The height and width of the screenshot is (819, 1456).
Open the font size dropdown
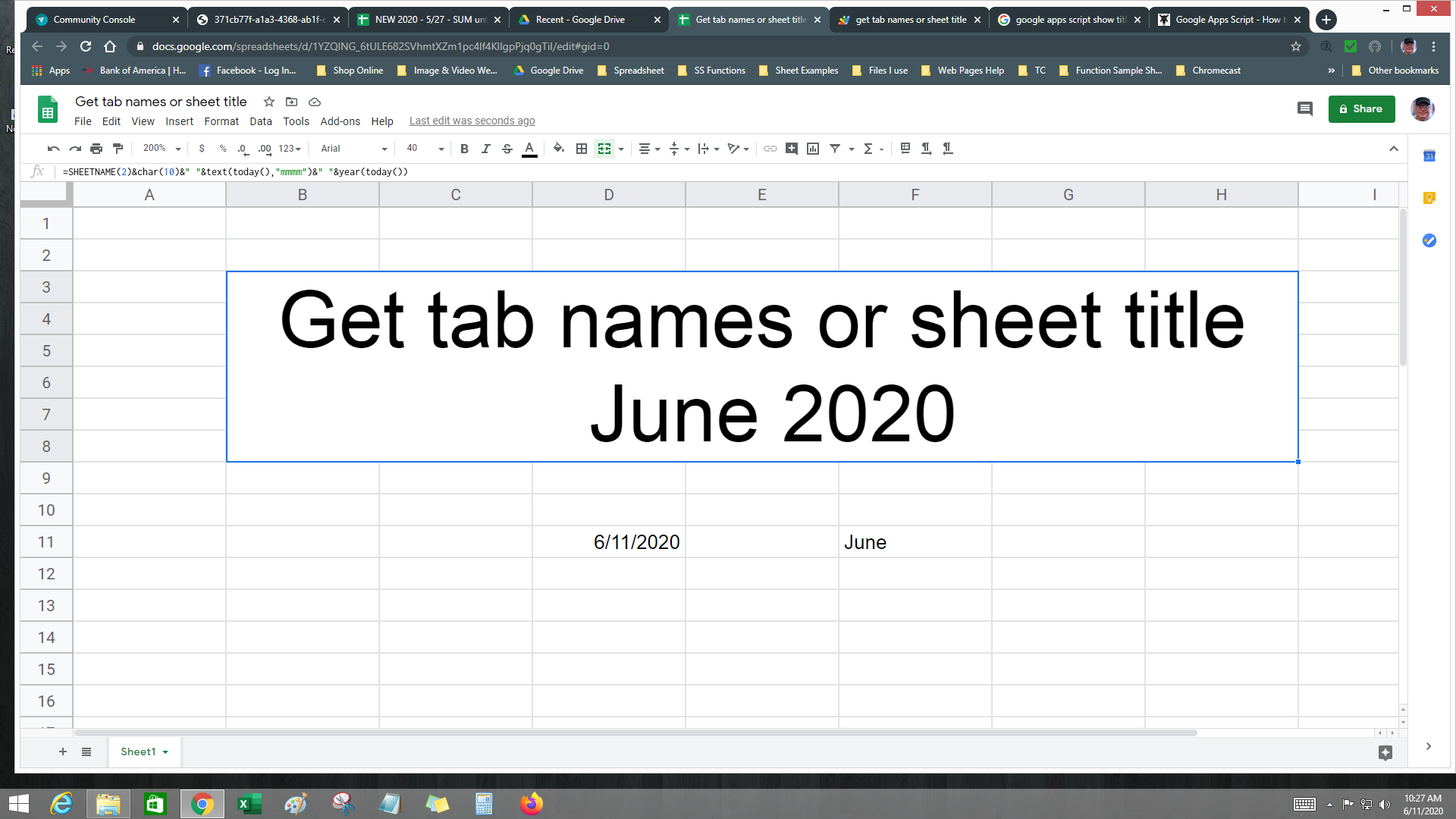(422, 149)
